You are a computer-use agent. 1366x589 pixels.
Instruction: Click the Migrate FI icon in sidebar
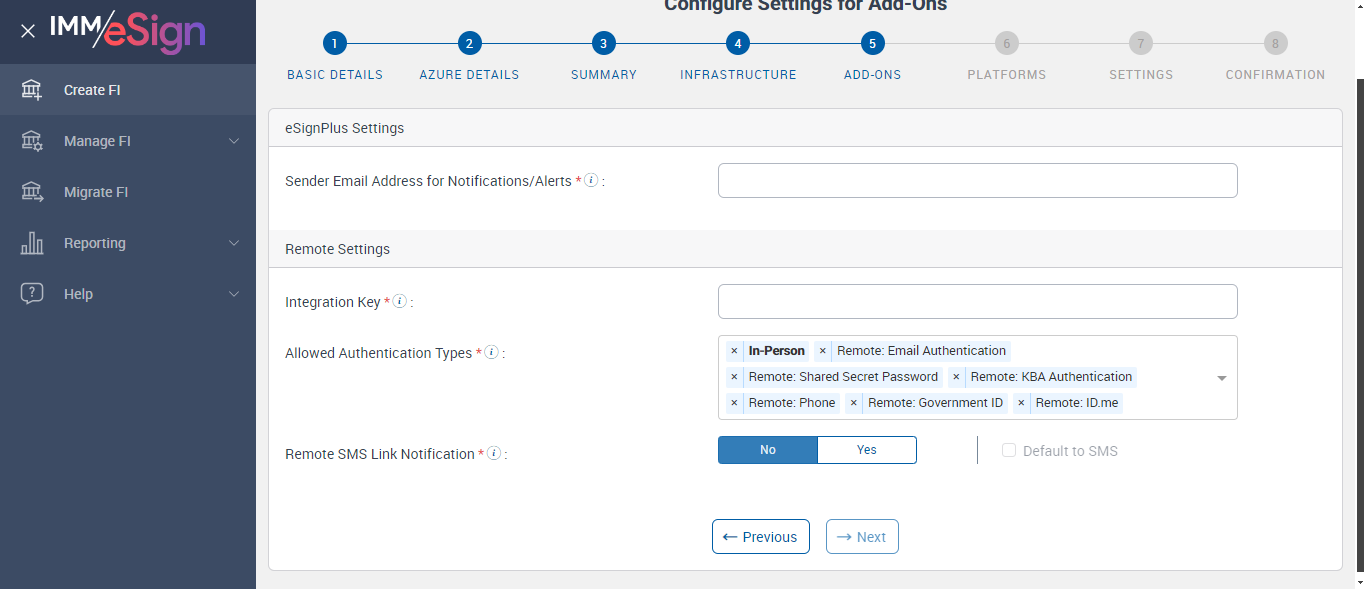tap(32, 192)
